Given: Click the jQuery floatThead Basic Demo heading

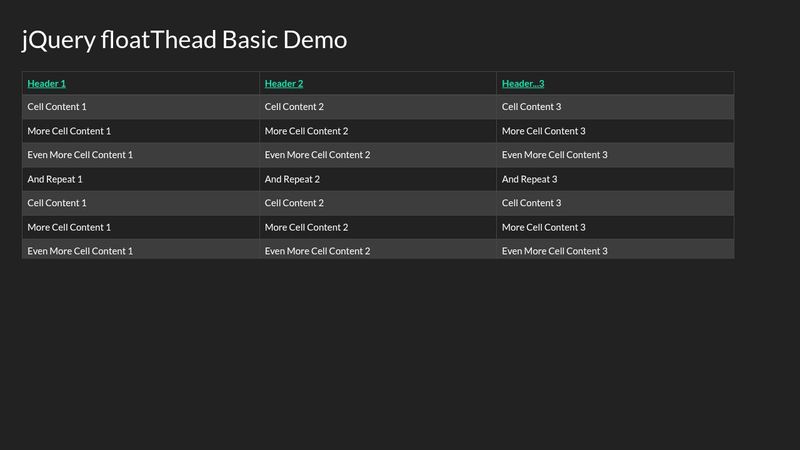Looking at the screenshot, I should [x=185, y=40].
